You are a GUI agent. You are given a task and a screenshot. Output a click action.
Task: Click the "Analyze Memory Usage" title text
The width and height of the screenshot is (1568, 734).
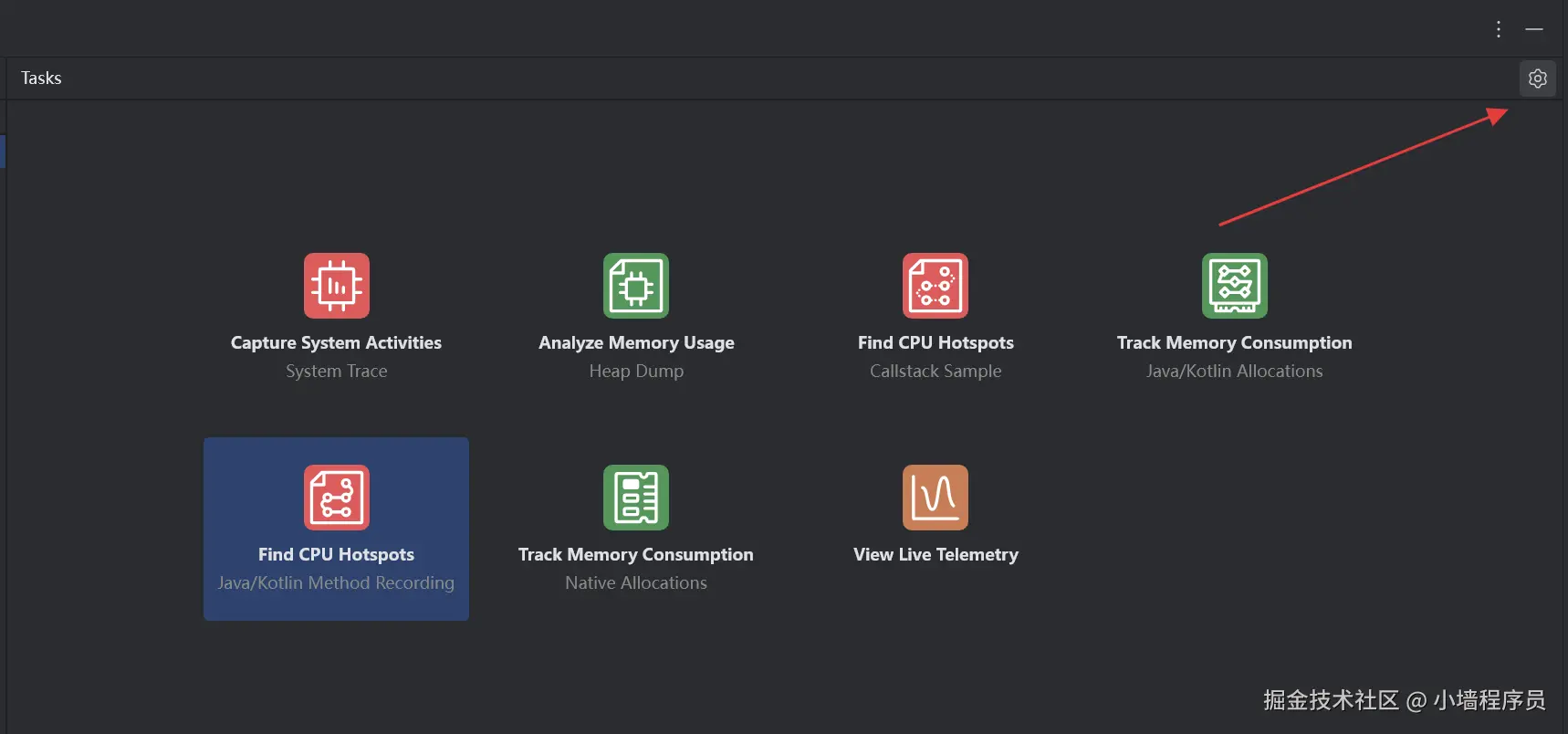(636, 343)
